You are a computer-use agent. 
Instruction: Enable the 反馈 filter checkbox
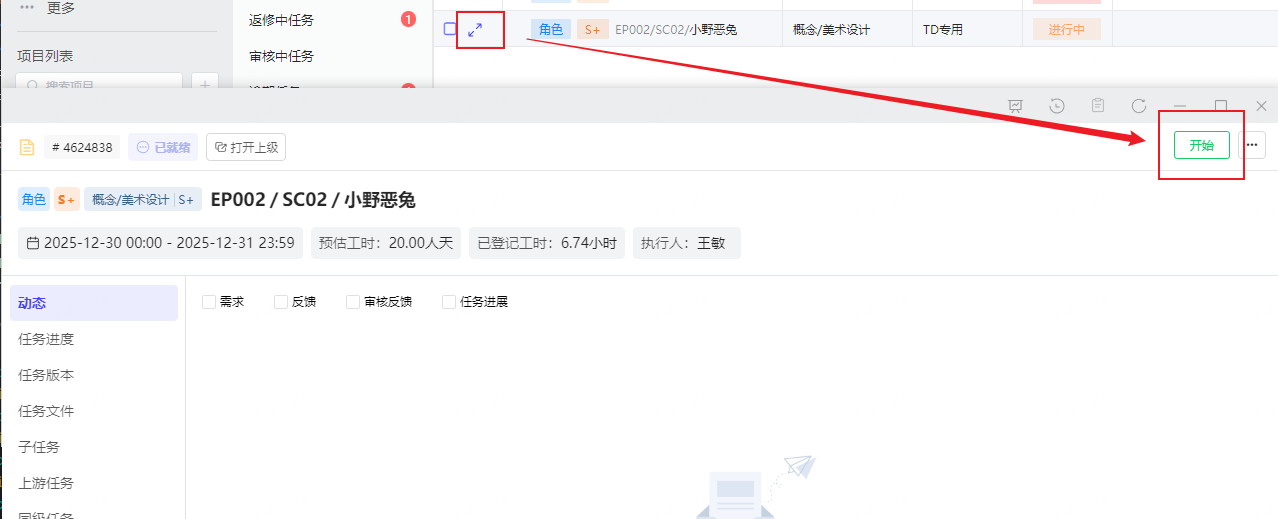281,302
